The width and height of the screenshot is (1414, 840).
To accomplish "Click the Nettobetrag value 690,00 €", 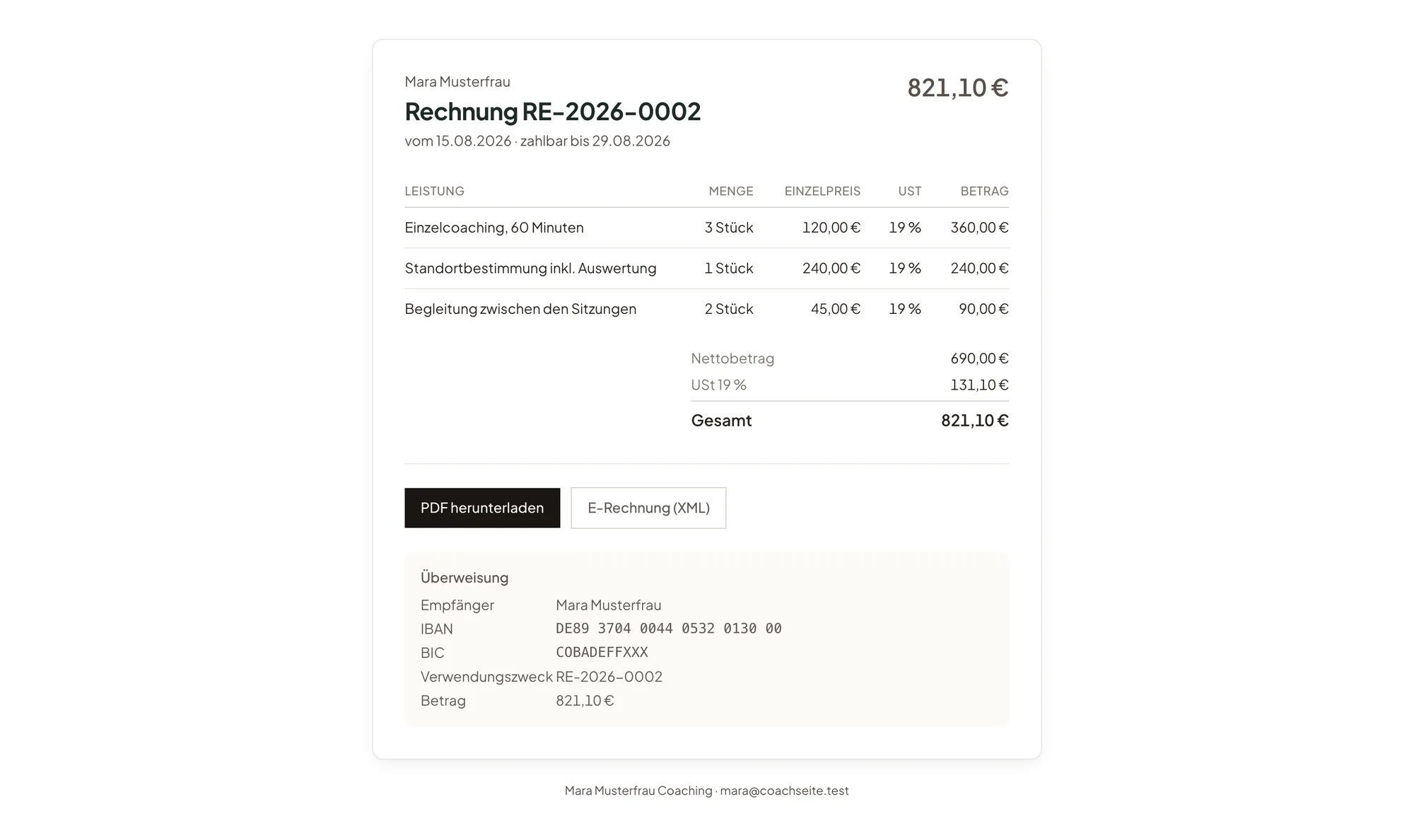I will click(979, 358).
